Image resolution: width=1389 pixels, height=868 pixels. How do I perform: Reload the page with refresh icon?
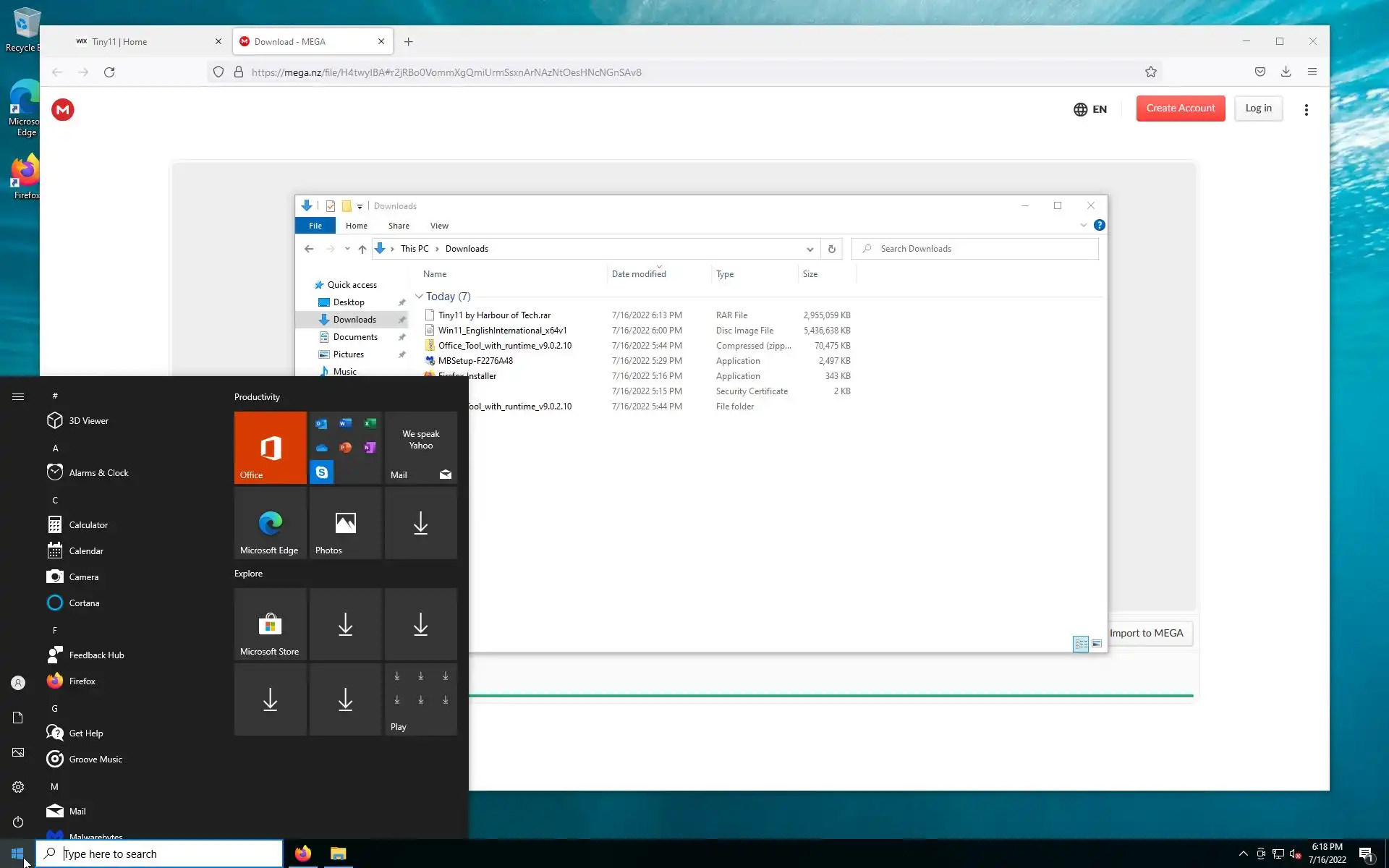pyautogui.click(x=109, y=72)
